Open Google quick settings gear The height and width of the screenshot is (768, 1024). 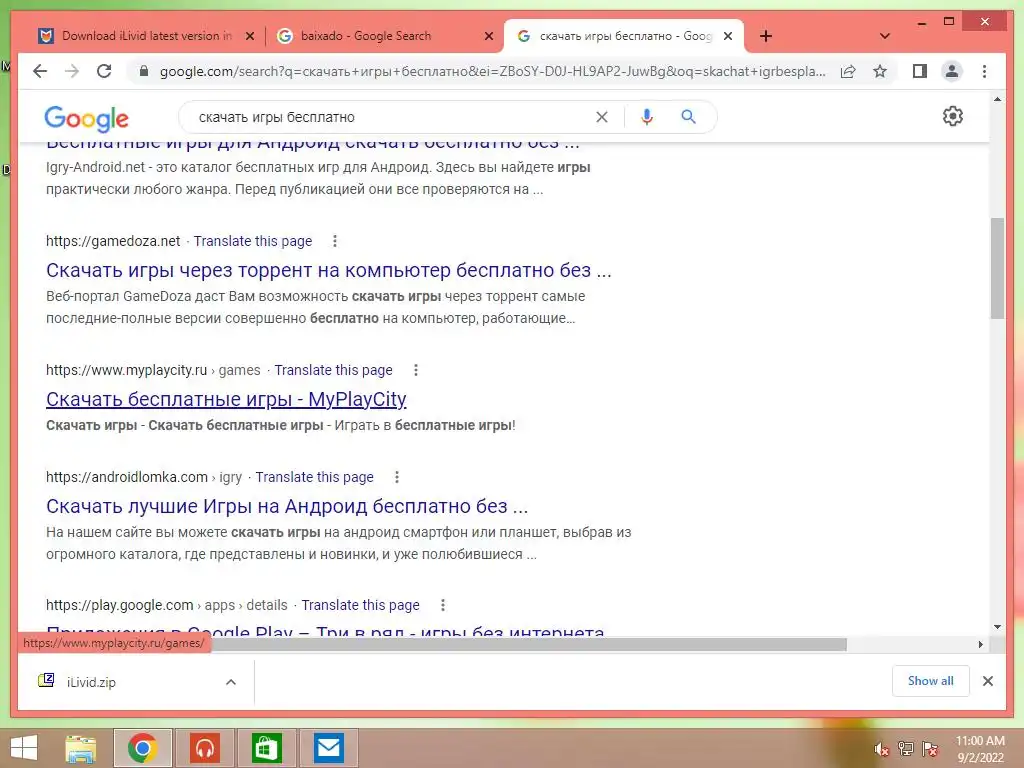(953, 116)
